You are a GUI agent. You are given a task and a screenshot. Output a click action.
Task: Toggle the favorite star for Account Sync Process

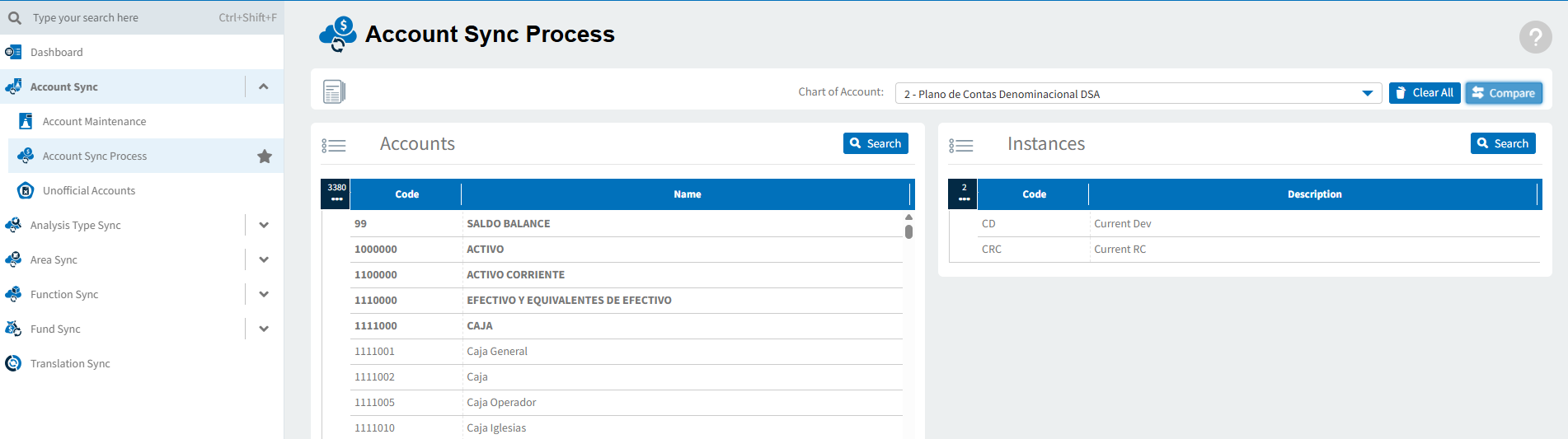click(x=265, y=156)
